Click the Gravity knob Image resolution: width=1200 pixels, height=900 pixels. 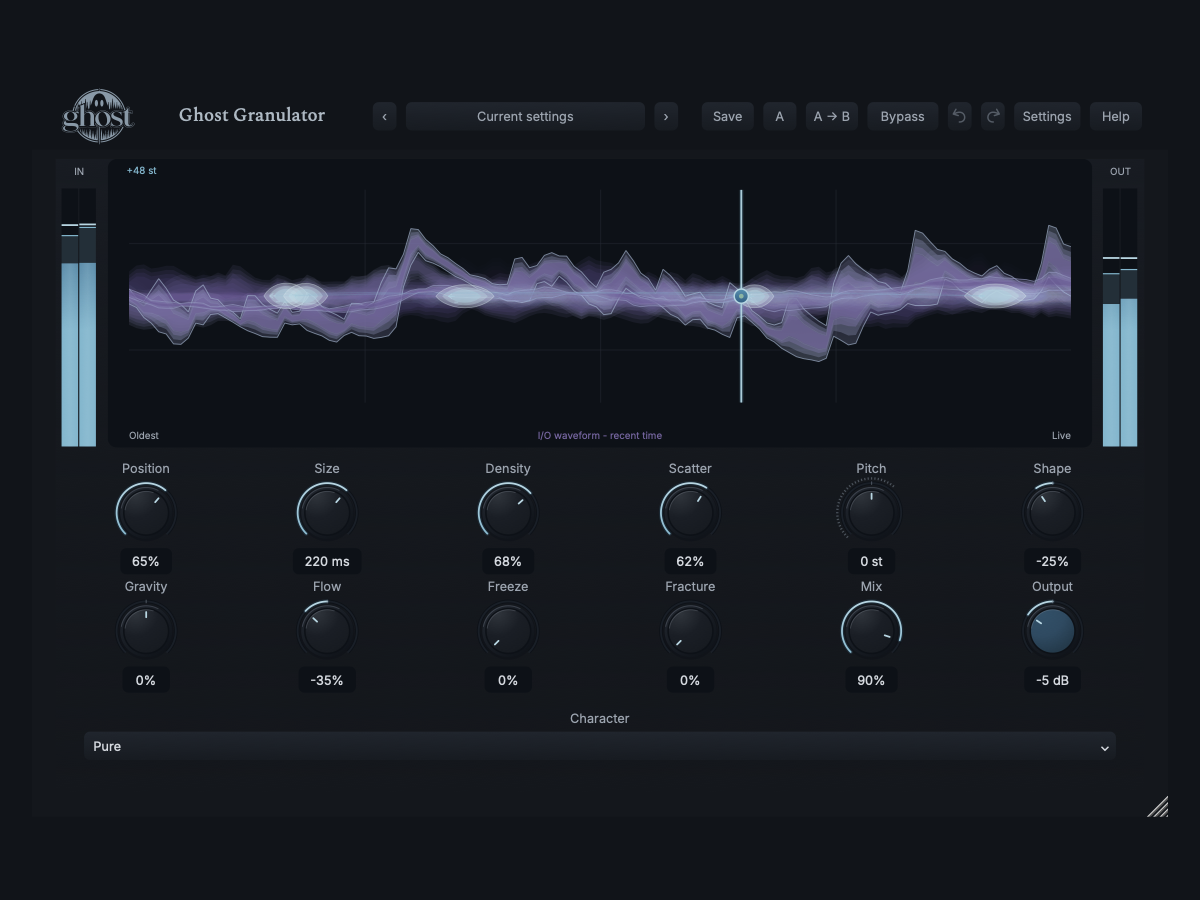point(146,632)
